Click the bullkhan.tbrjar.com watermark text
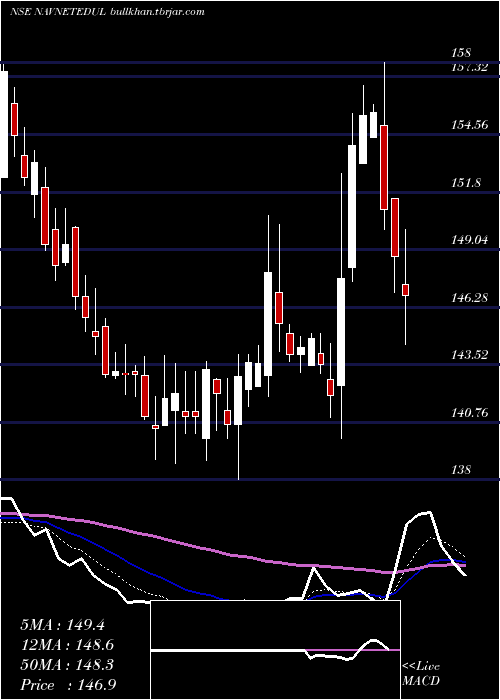 157,12
